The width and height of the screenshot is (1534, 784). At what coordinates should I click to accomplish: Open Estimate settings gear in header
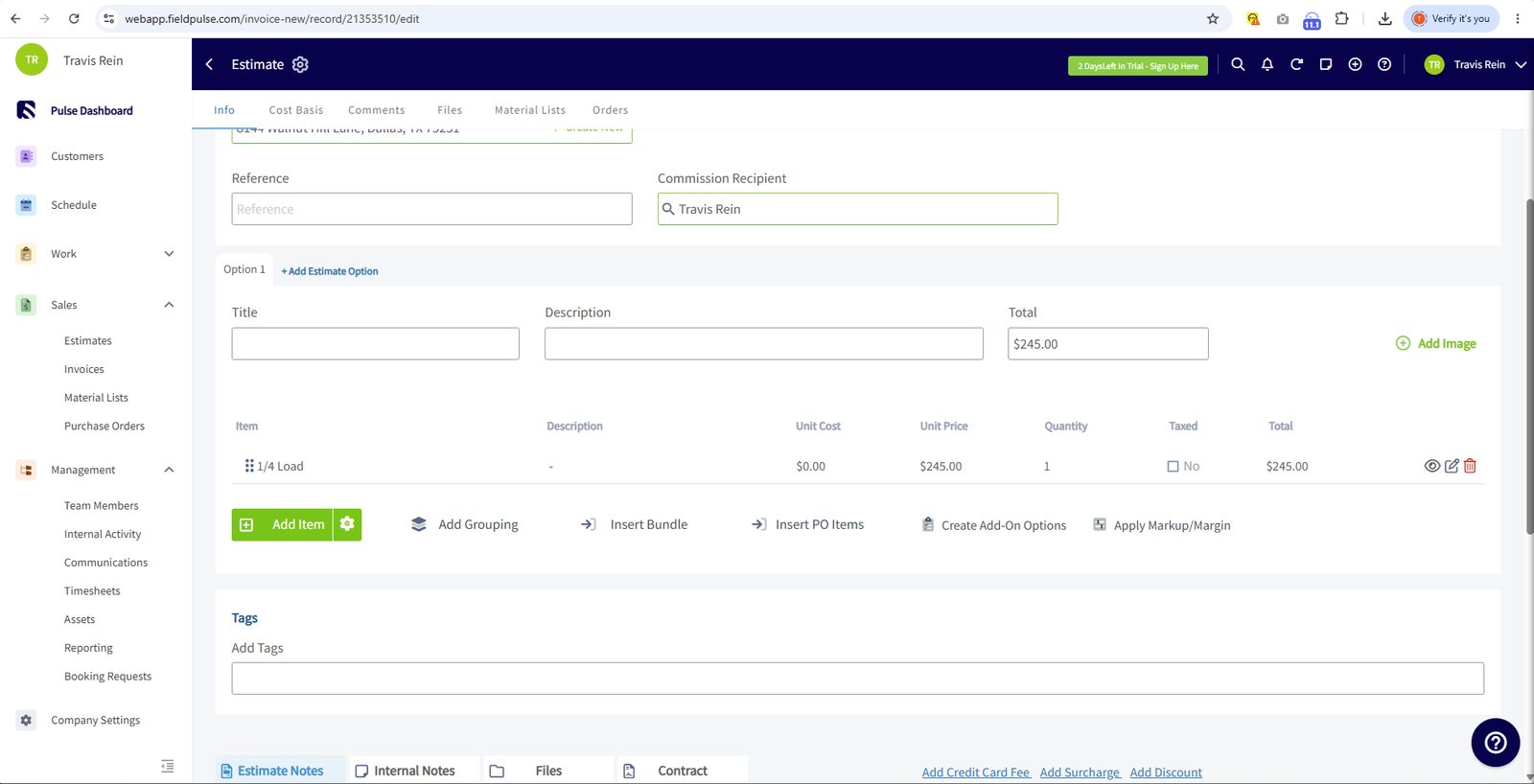tap(300, 64)
